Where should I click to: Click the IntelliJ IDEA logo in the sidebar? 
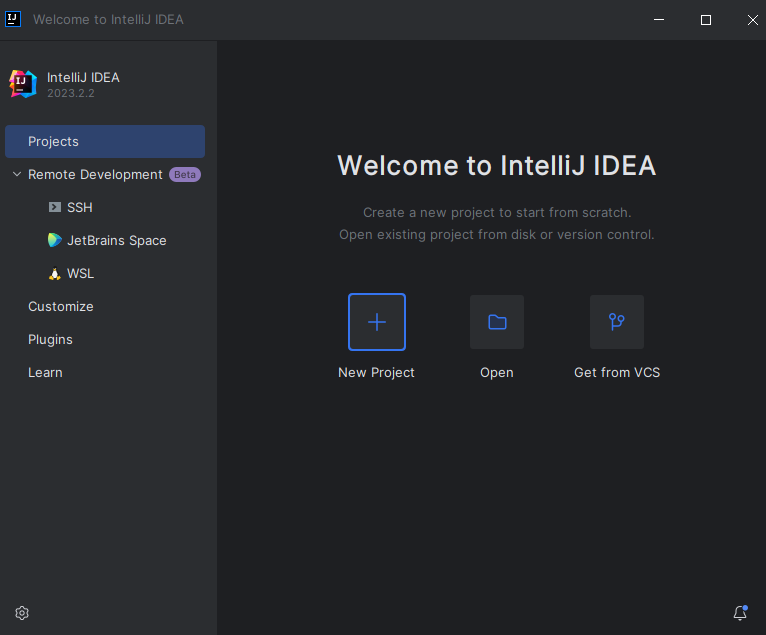[23, 84]
